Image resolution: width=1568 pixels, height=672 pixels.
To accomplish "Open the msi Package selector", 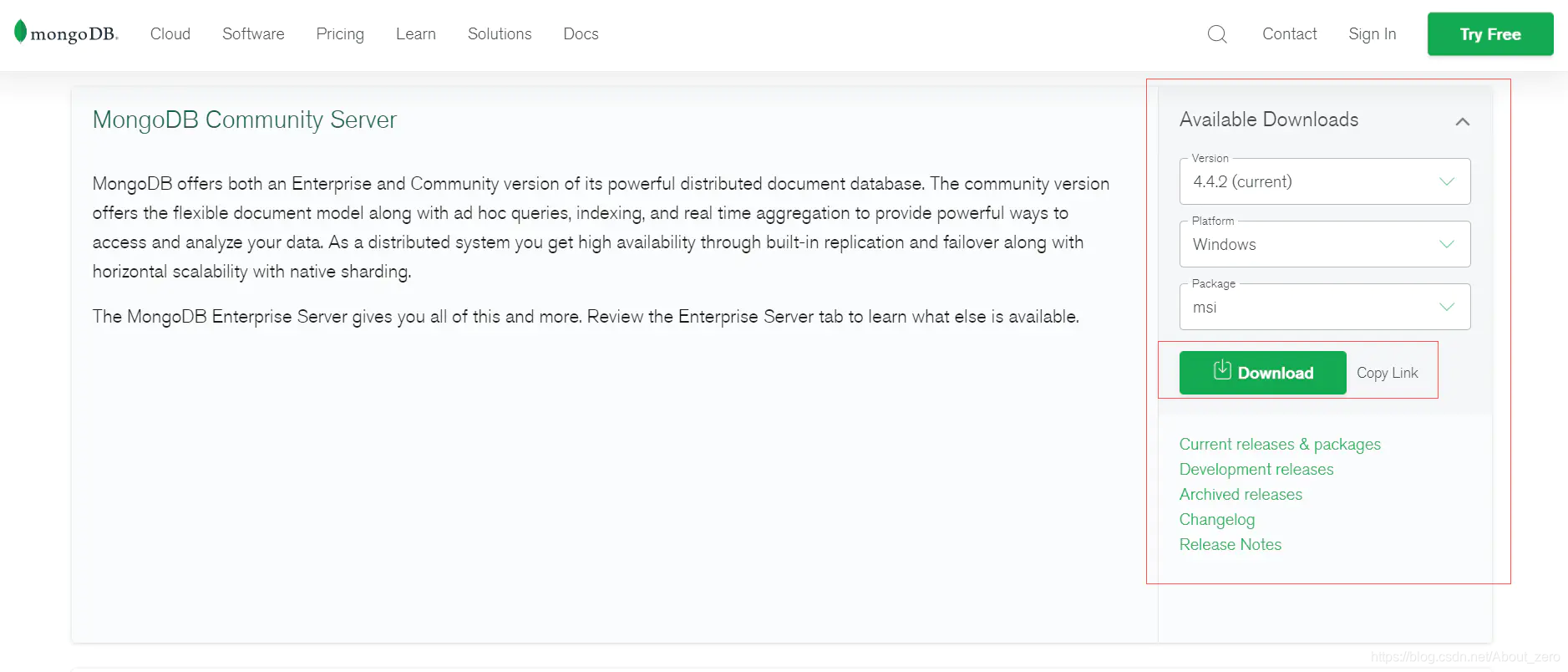I will coord(1324,307).
